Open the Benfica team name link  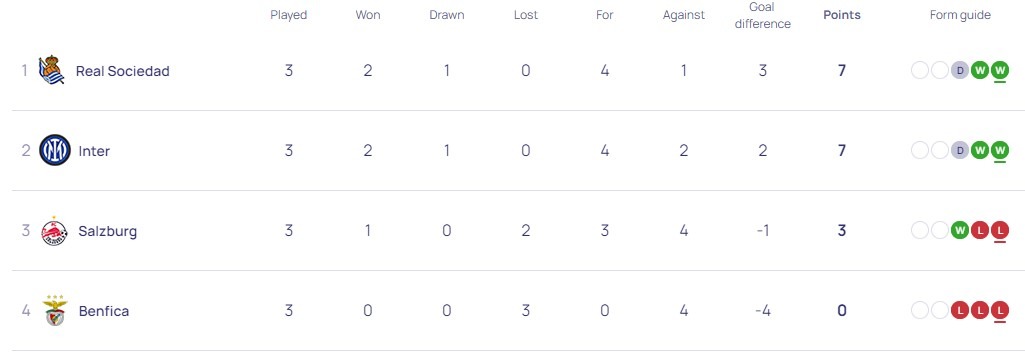tap(104, 311)
